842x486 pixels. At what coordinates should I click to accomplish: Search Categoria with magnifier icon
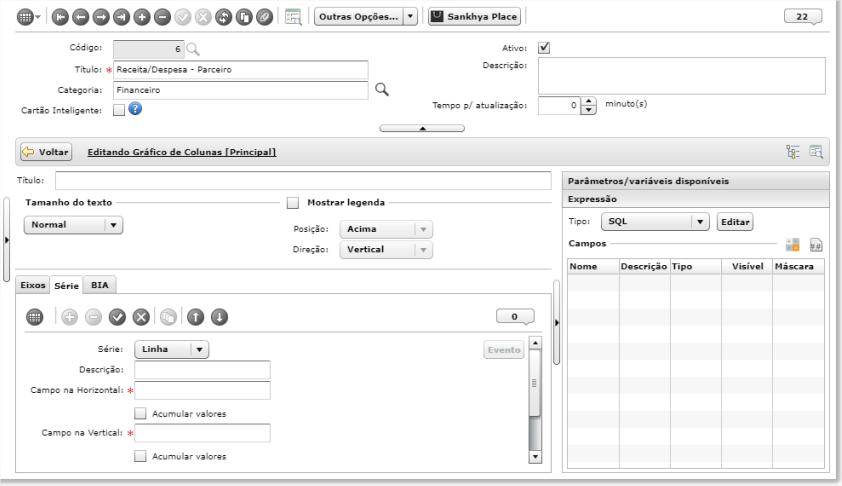point(382,89)
